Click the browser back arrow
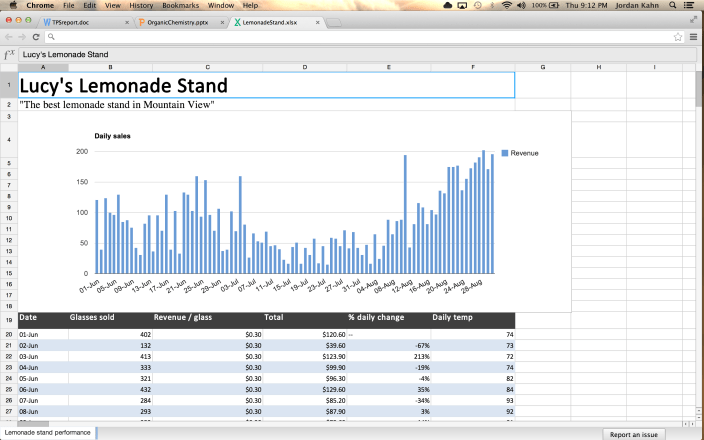Viewport: 704px width, 440px height. pyautogui.click(x=9, y=37)
